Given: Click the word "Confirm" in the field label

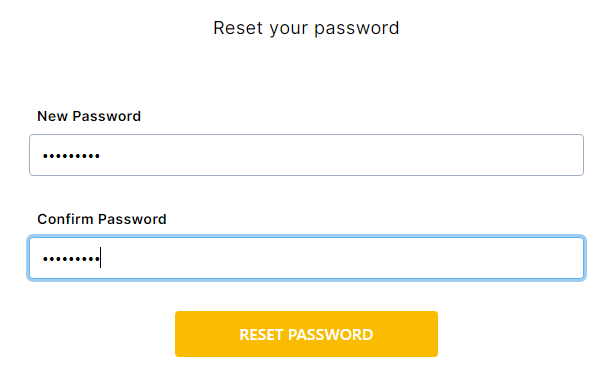Looking at the screenshot, I should [65, 219].
